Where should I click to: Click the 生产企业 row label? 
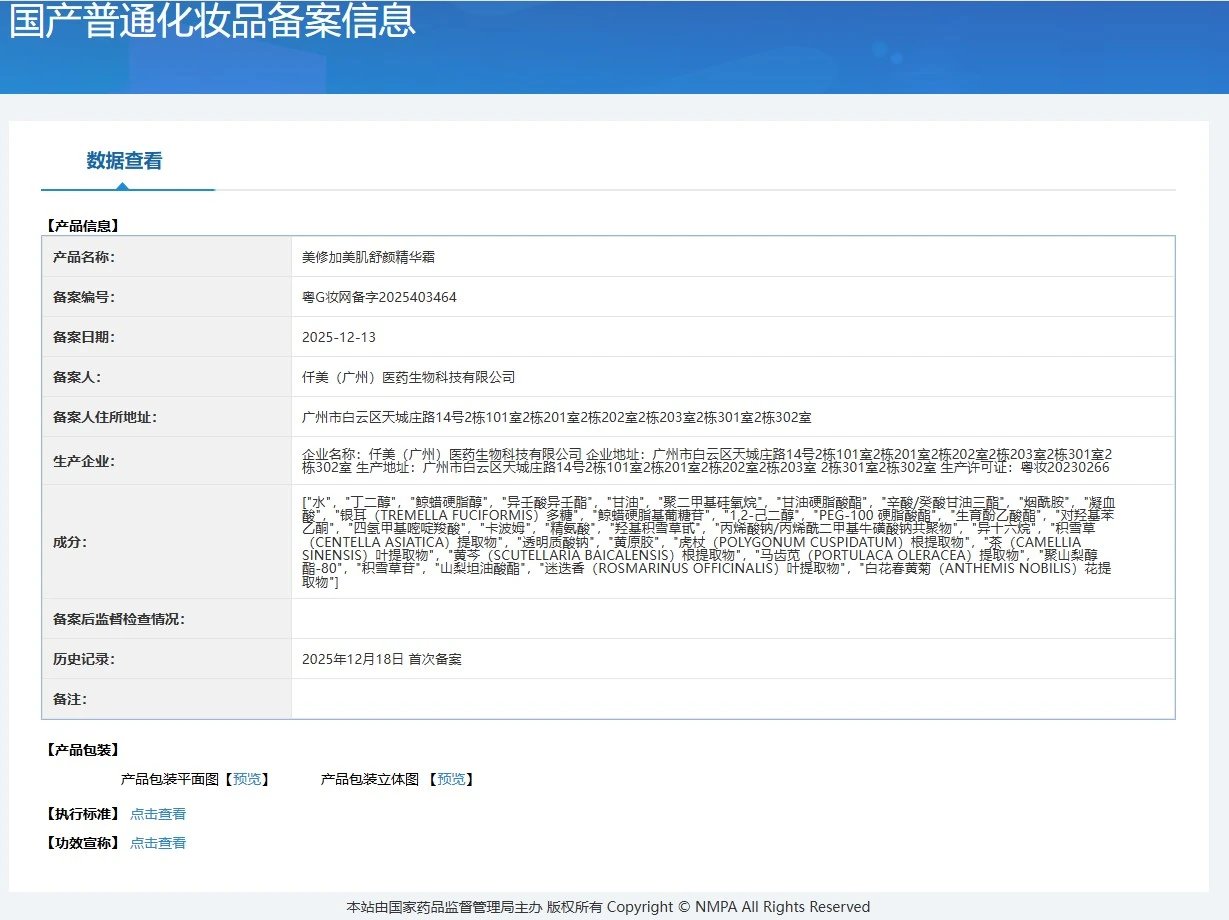pos(84,461)
